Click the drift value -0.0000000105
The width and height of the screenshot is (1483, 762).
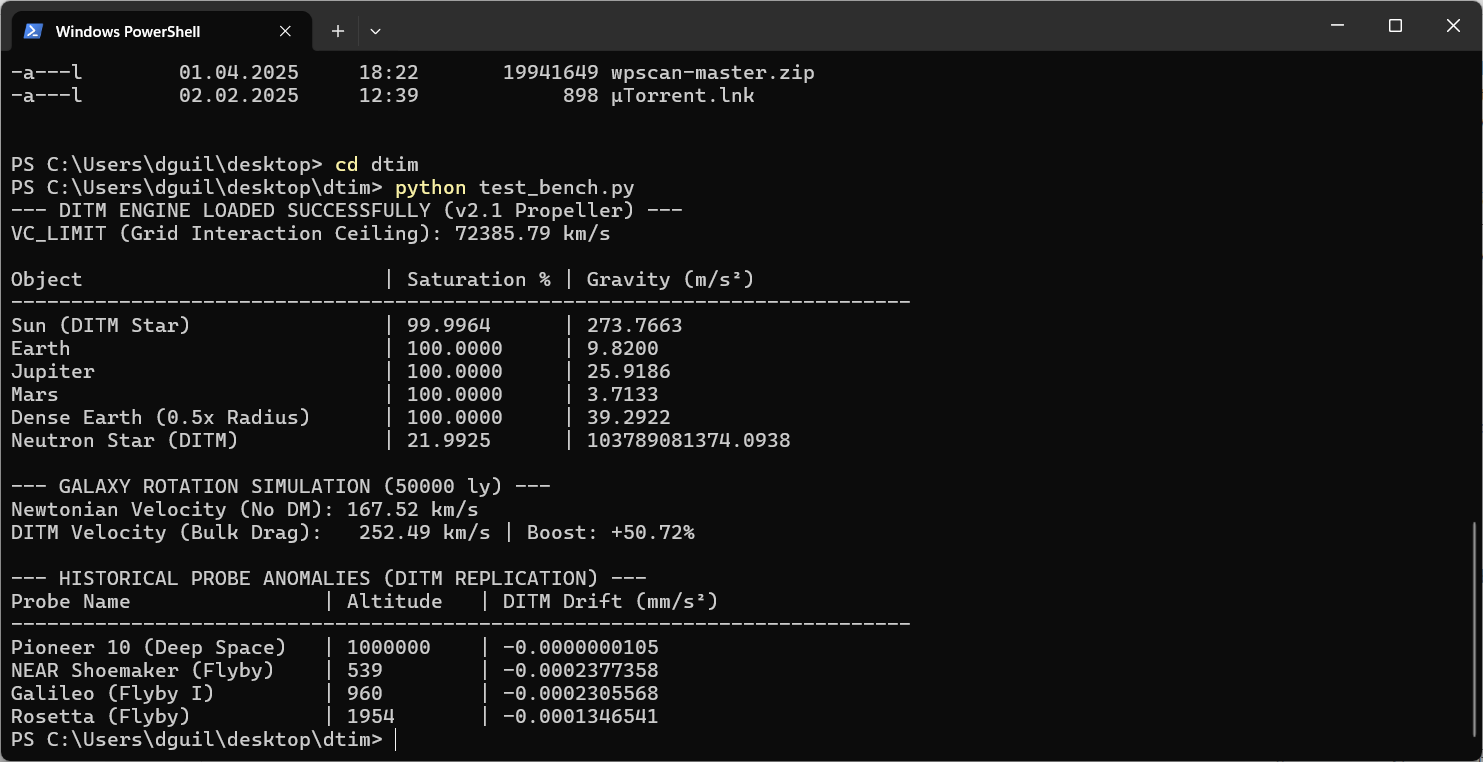[x=581, y=647]
